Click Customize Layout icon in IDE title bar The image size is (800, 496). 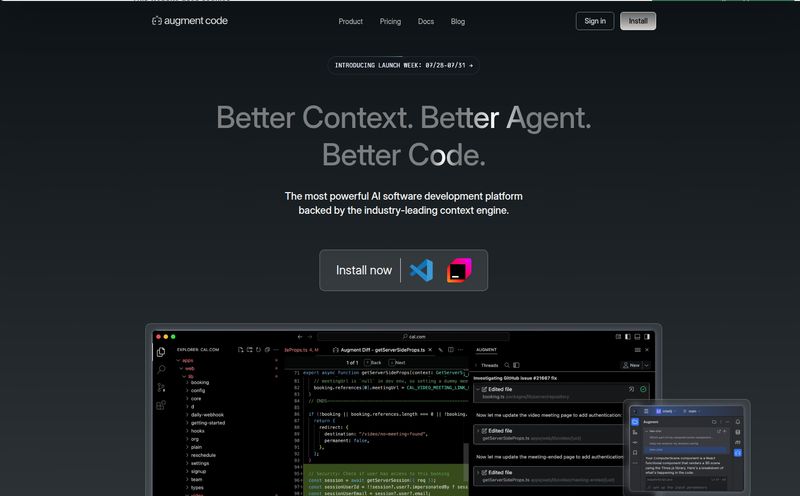point(618,337)
